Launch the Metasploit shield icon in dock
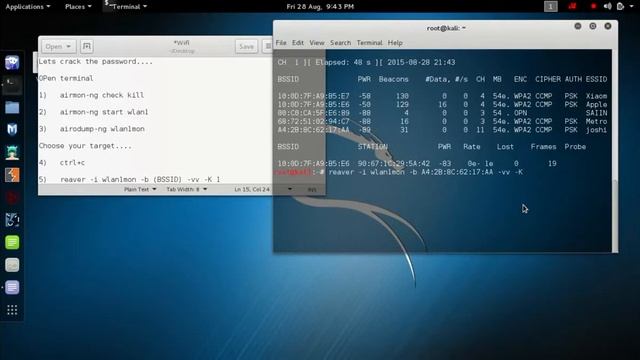This screenshot has width=640, height=360. [12, 130]
